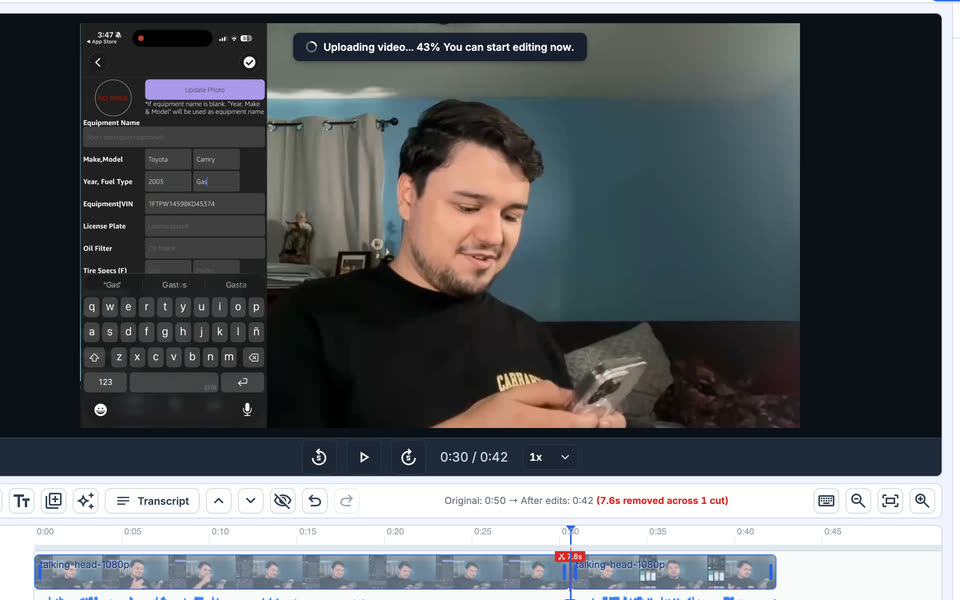This screenshot has height=600, width=960.
Task: Click the blue playhead marker on timeline
Action: point(571,530)
